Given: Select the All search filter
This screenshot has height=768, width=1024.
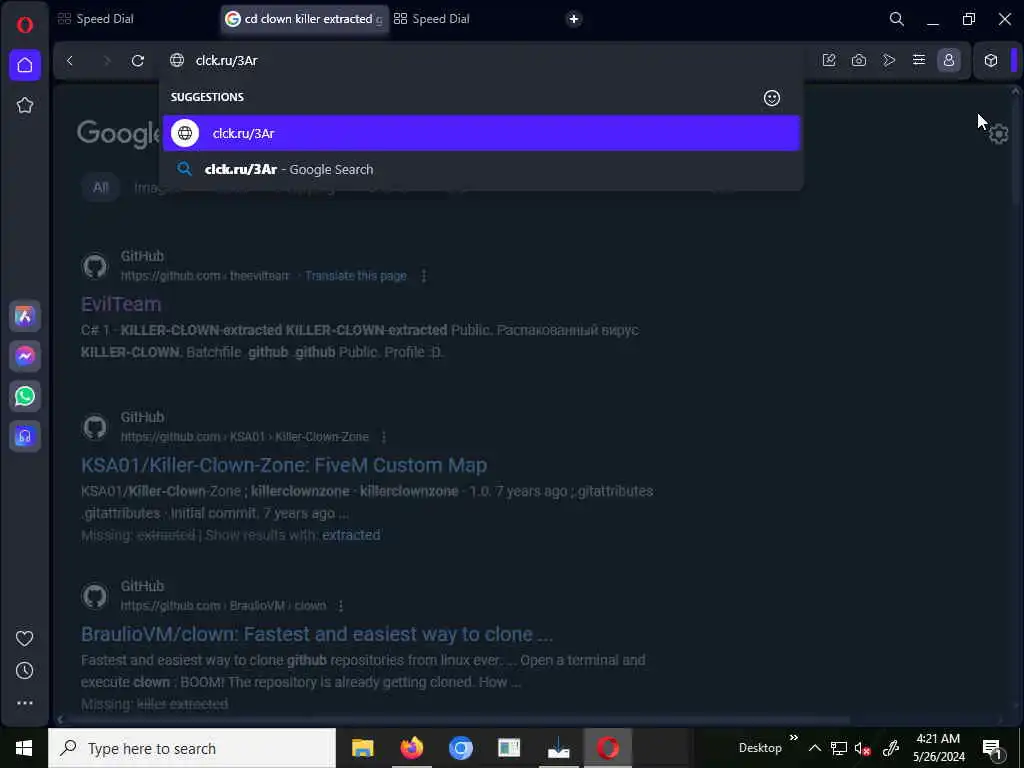Looking at the screenshot, I should click(101, 187).
